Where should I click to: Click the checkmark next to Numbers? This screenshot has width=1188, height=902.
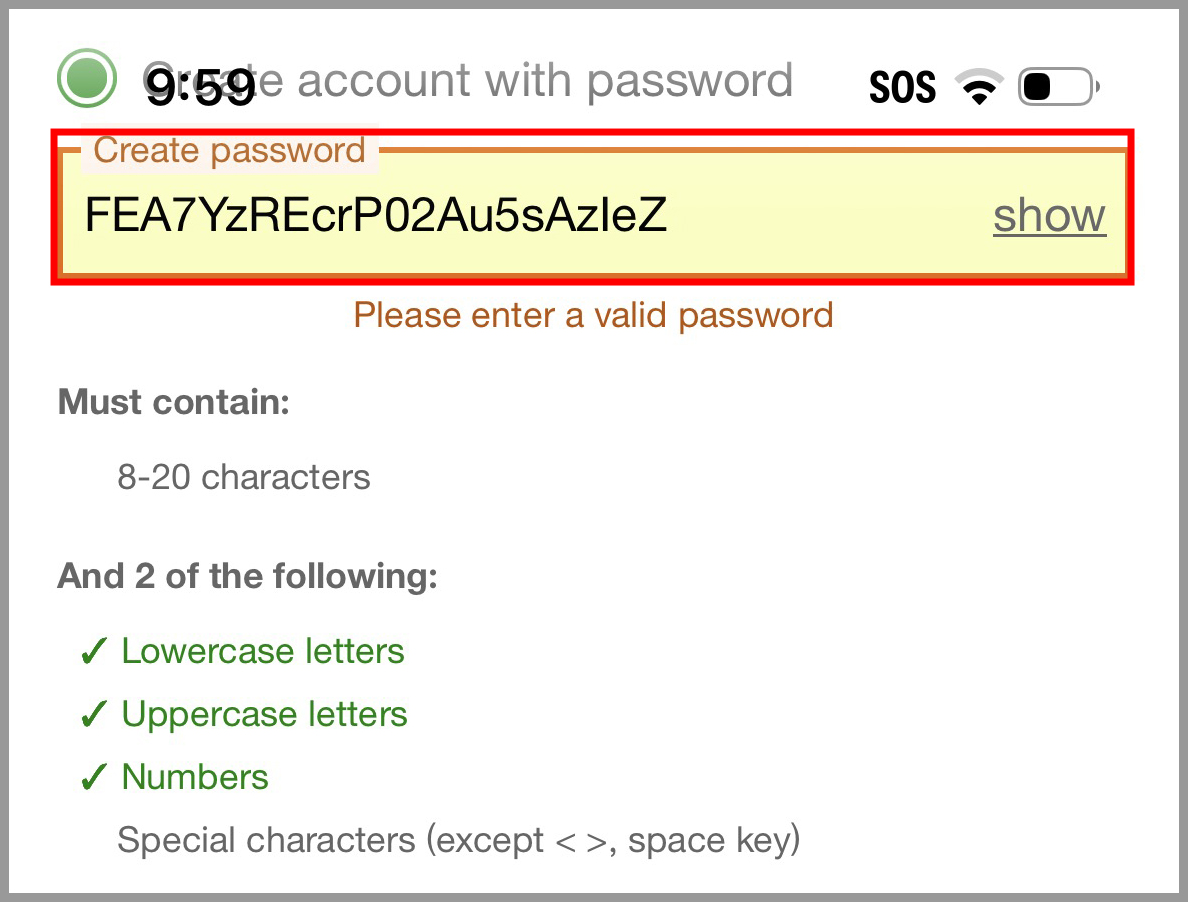click(x=93, y=779)
